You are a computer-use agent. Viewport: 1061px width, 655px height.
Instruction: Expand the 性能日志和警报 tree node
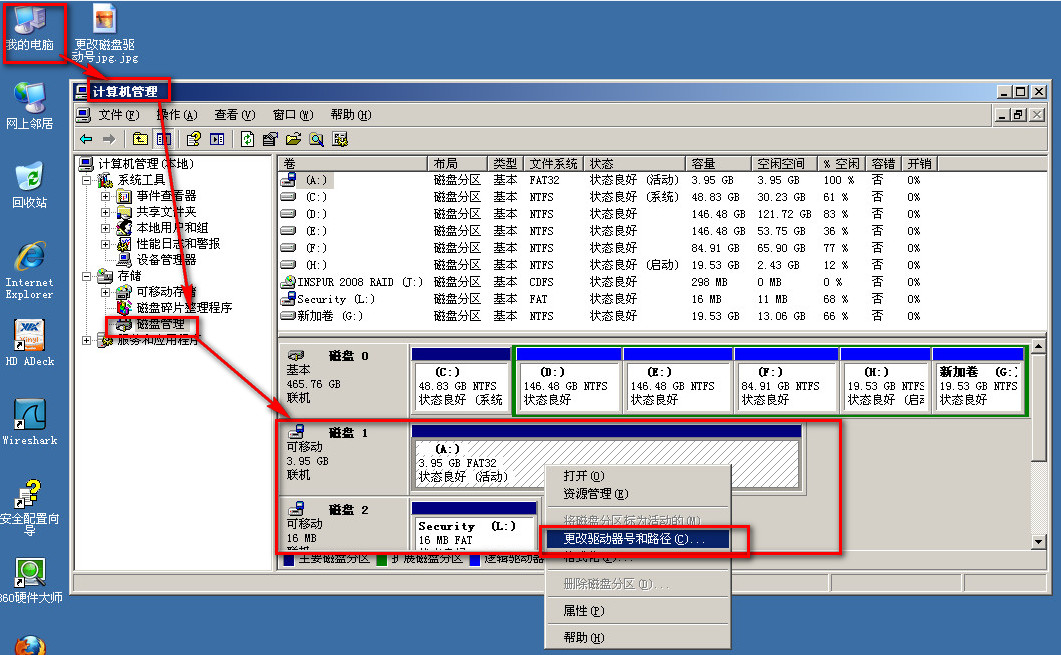[106, 244]
